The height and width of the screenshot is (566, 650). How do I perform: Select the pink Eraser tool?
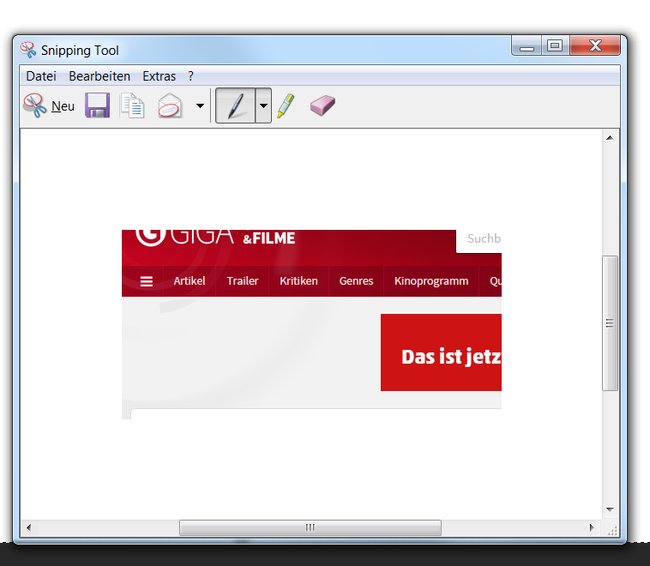click(x=323, y=106)
